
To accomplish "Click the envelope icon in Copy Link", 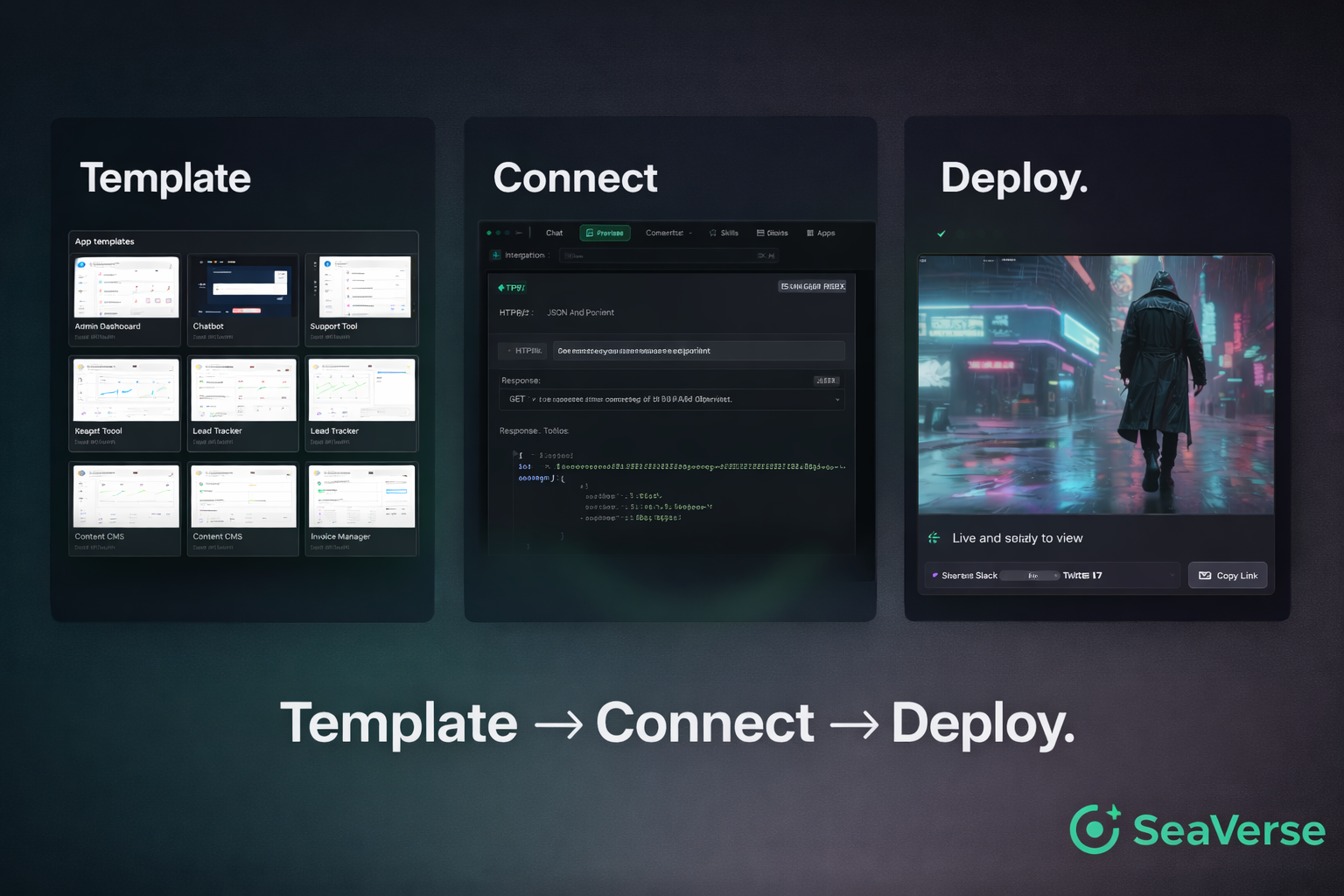I will (1205, 576).
